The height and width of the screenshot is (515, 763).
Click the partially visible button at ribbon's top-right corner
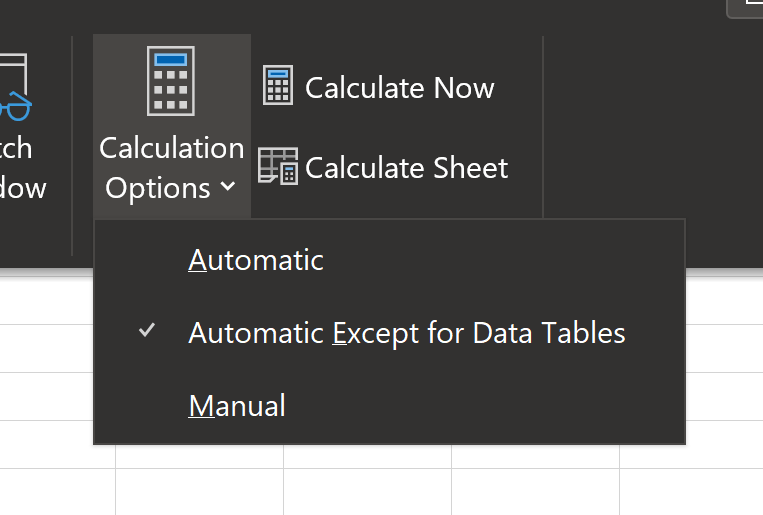coord(745,7)
